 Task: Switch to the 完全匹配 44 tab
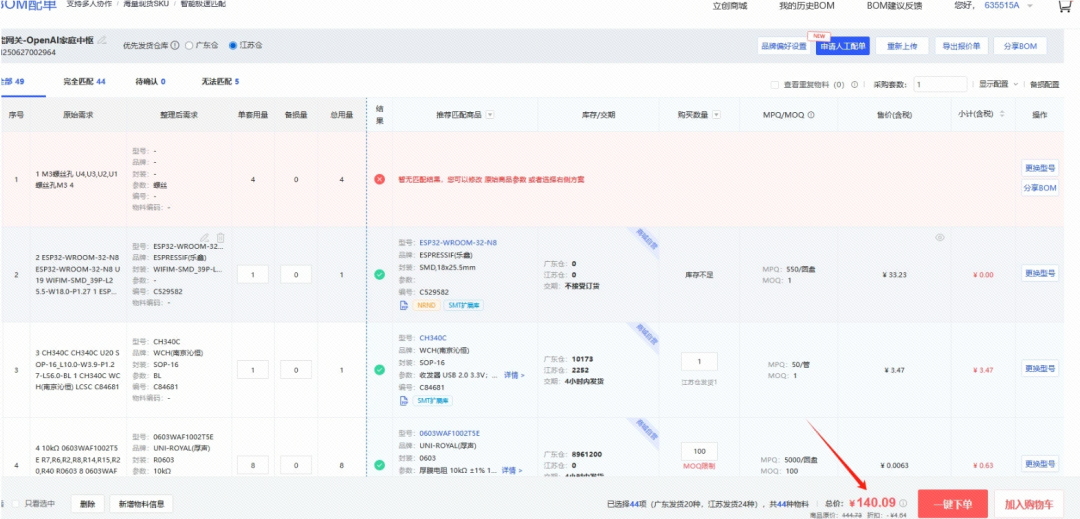(84, 81)
